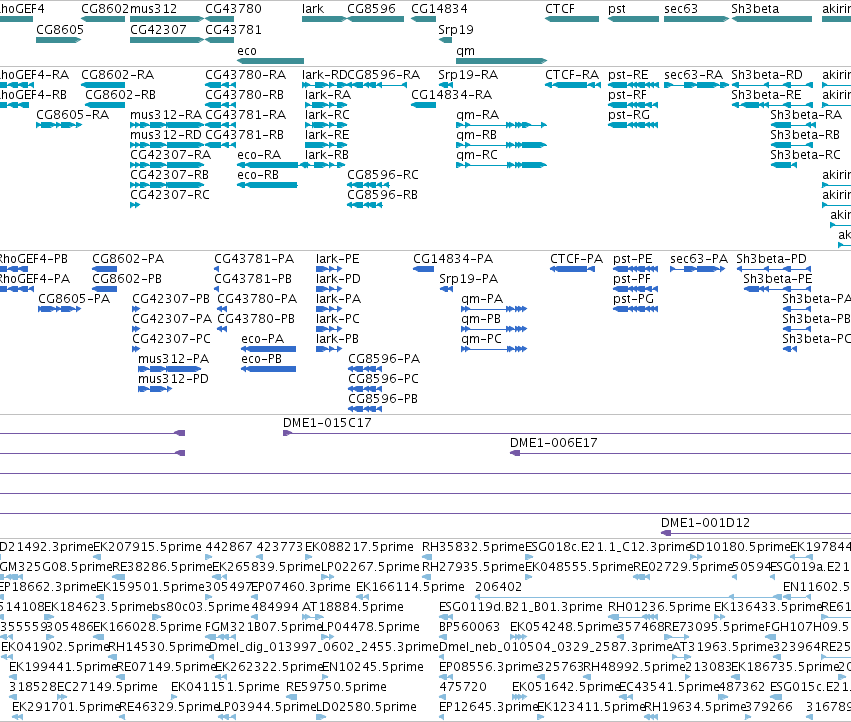Click the CG8605 gene label
Viewport: 851px width, 722px height.
click(60, 30)
